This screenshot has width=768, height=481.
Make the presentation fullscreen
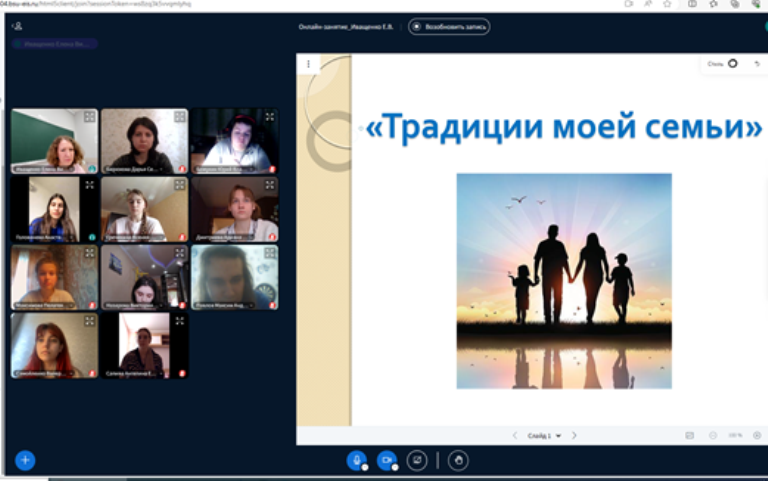[x=757, y=436]
